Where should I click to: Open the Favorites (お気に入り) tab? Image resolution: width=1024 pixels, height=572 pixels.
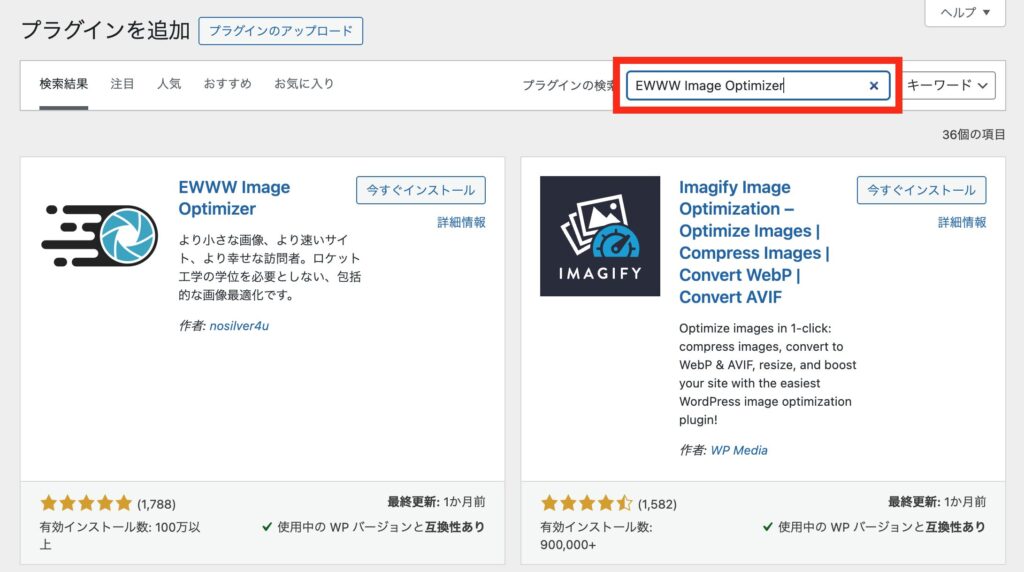[304, 84]
